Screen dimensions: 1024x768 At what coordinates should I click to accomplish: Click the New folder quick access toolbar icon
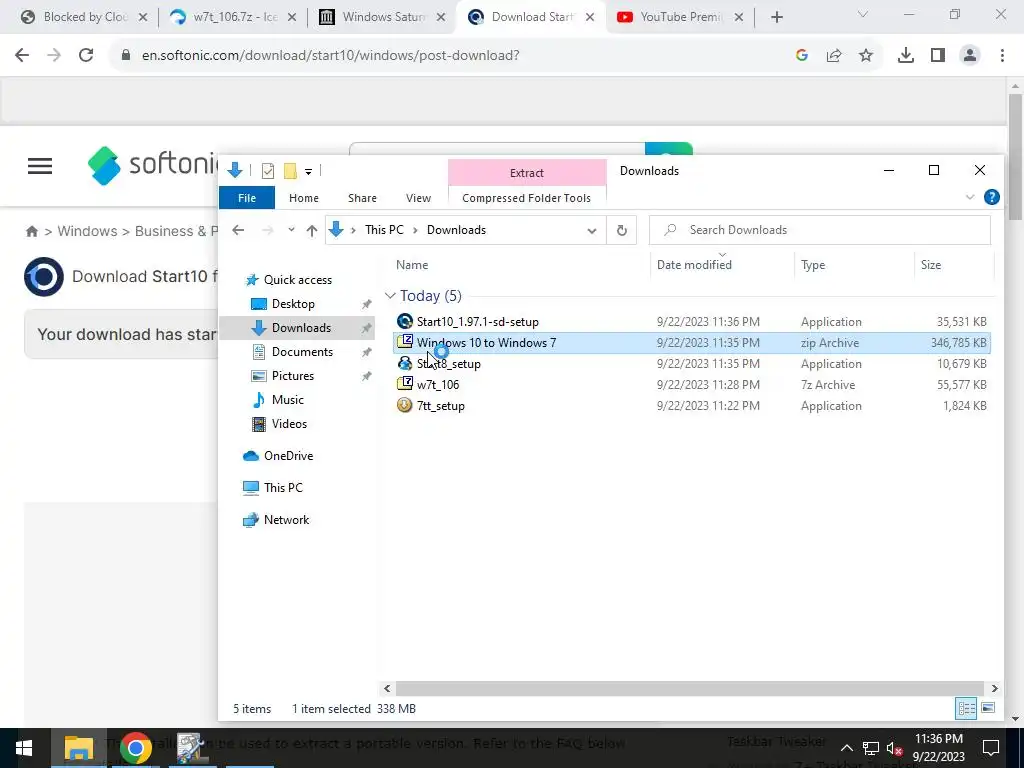point(290,171)
